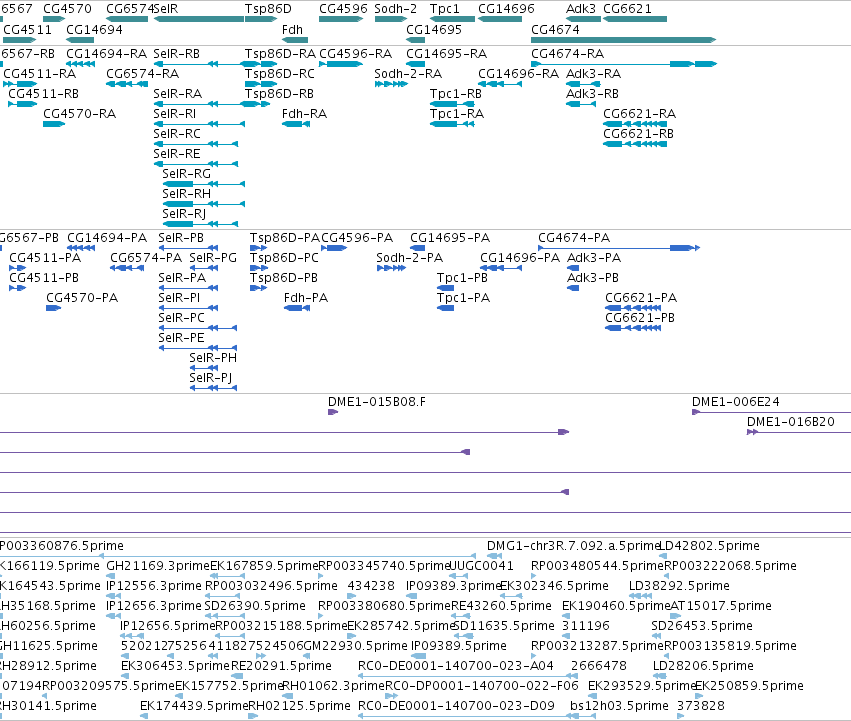851x721 pixels.
Task: Select transcript CG6621-RB
Action: 638,134
